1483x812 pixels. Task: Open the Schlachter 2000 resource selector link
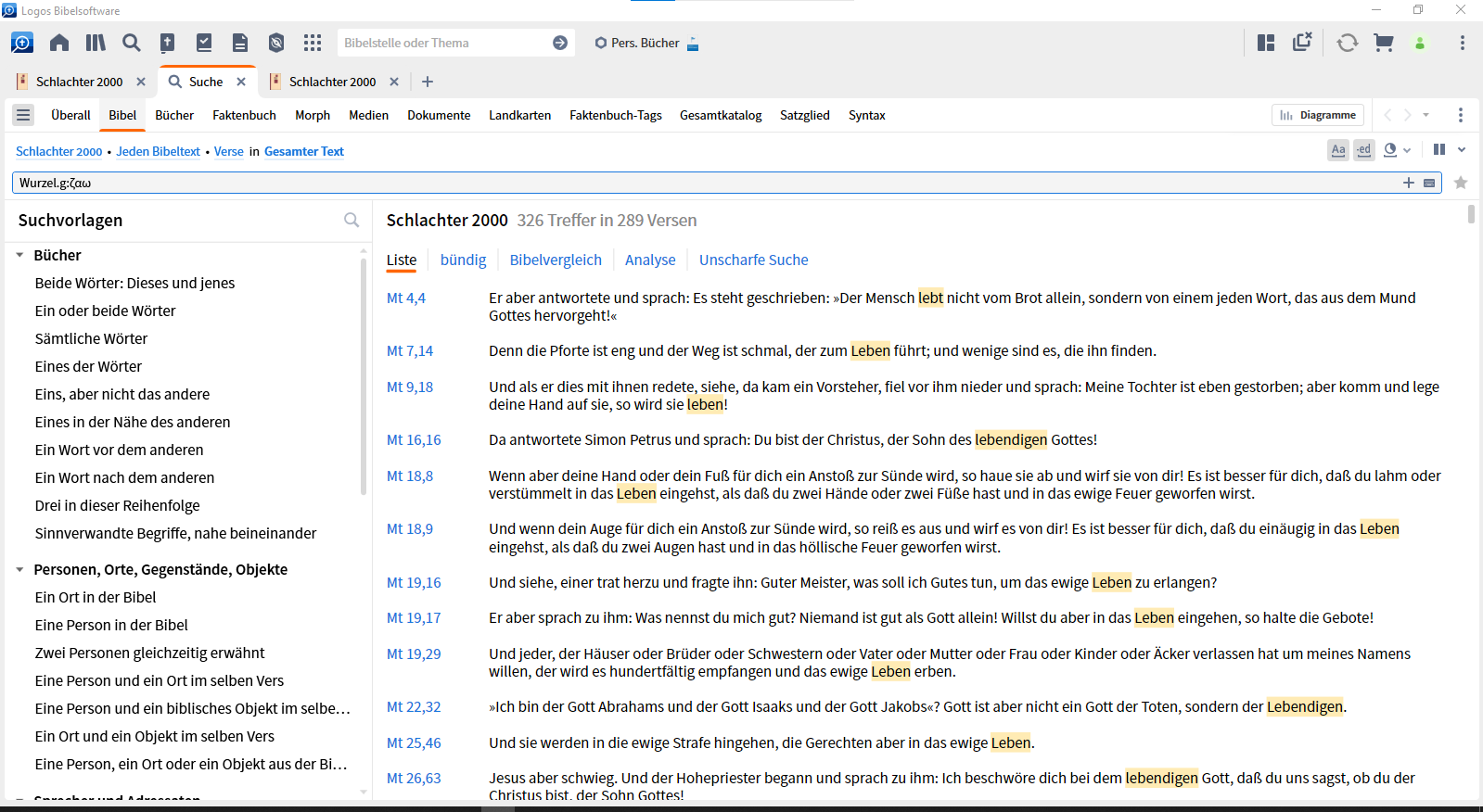58,151
